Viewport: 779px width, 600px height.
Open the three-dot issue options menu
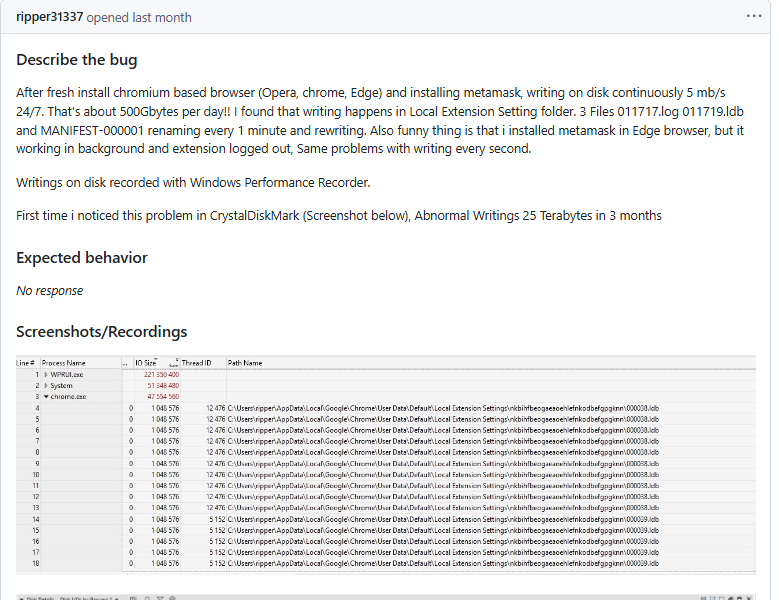coord(754,16)
